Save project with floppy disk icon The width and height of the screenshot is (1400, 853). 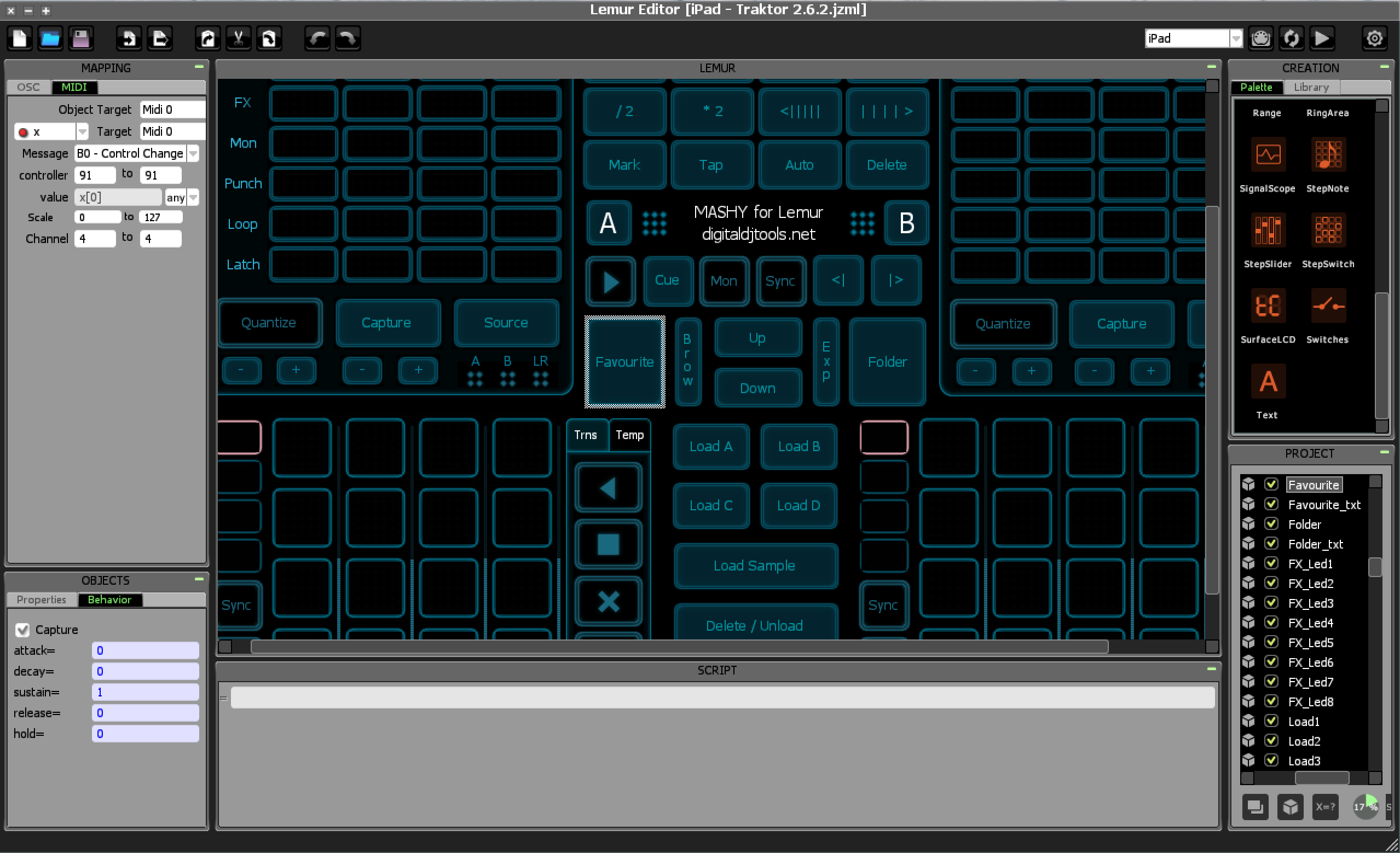(x=80, y=38)
